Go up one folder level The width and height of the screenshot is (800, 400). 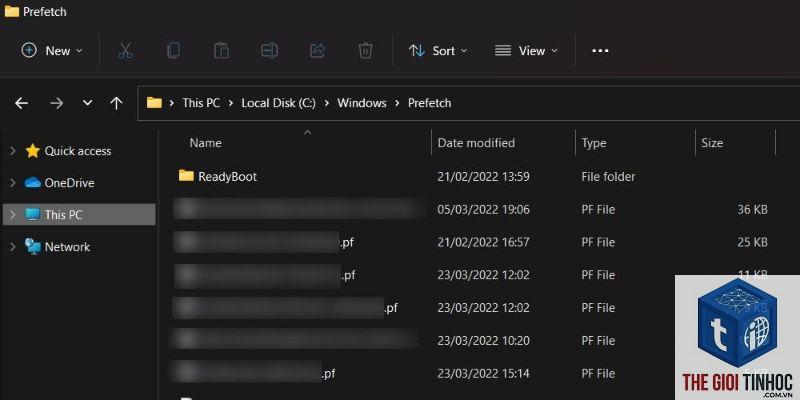point(116,103)
